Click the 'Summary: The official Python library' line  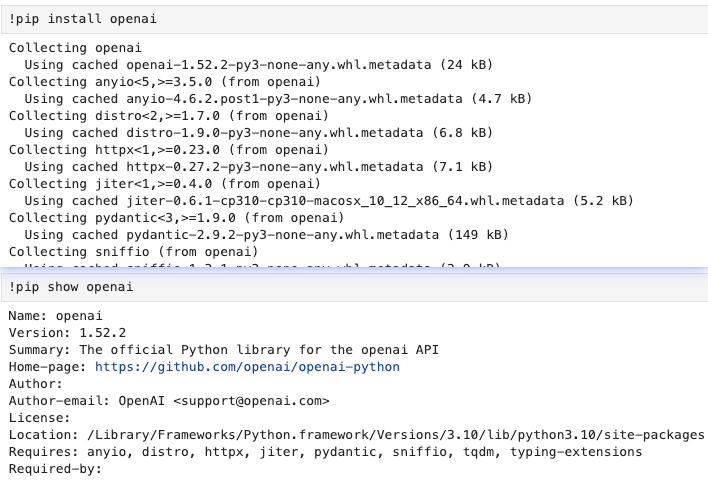[224, 350]
